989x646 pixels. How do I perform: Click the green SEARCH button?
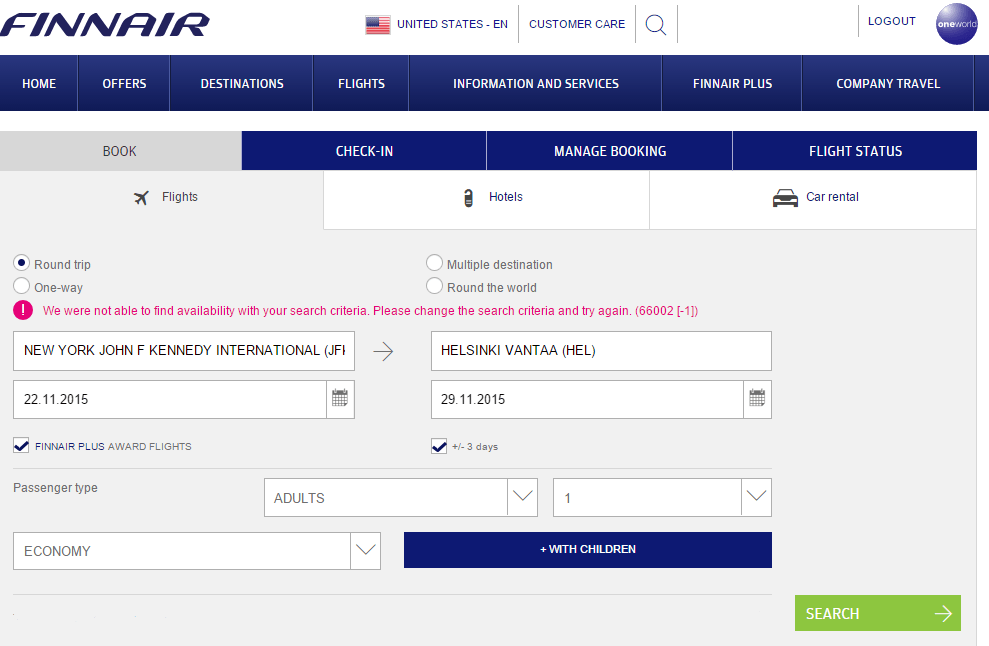[878, 613]
